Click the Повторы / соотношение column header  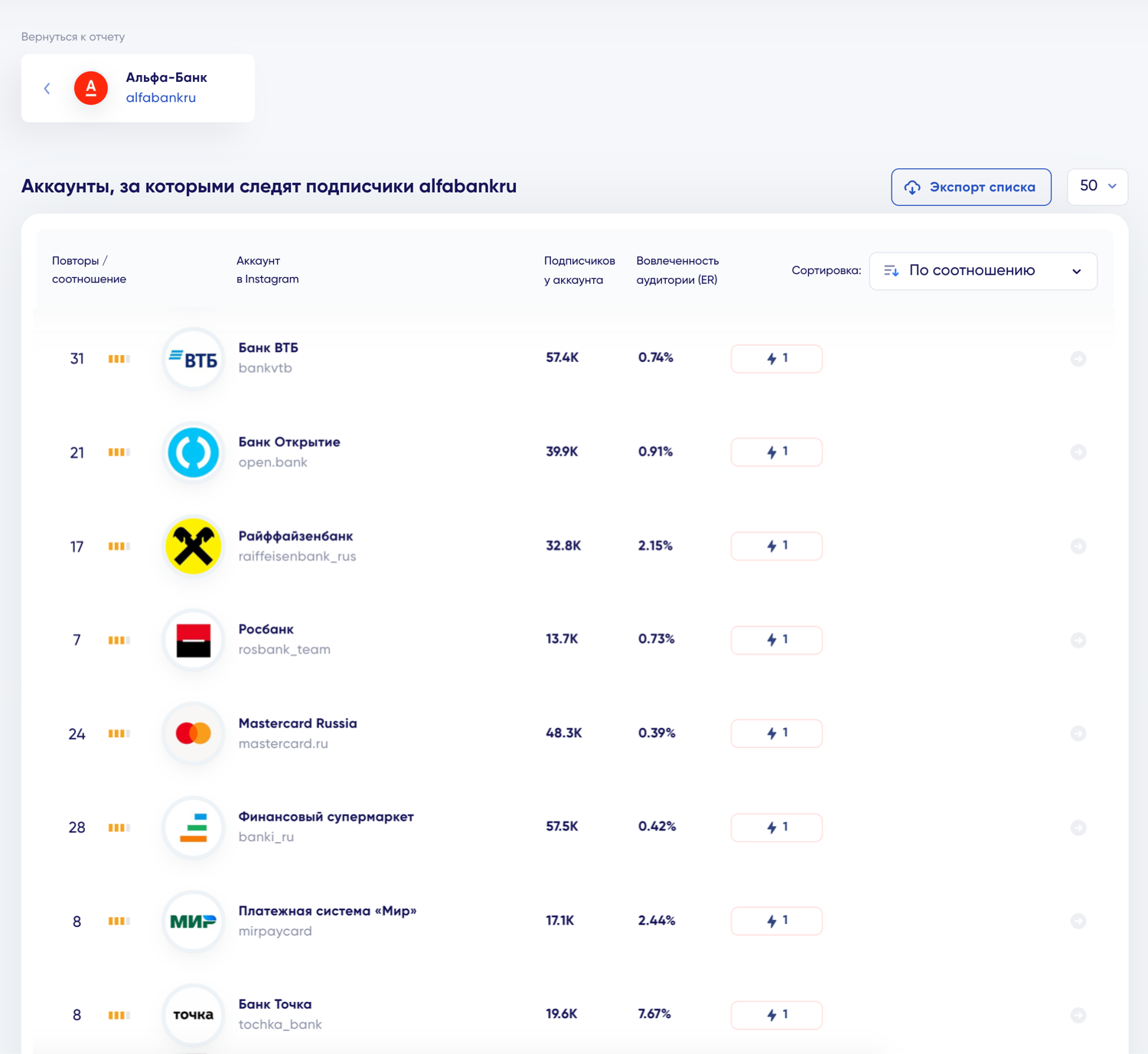89,270
